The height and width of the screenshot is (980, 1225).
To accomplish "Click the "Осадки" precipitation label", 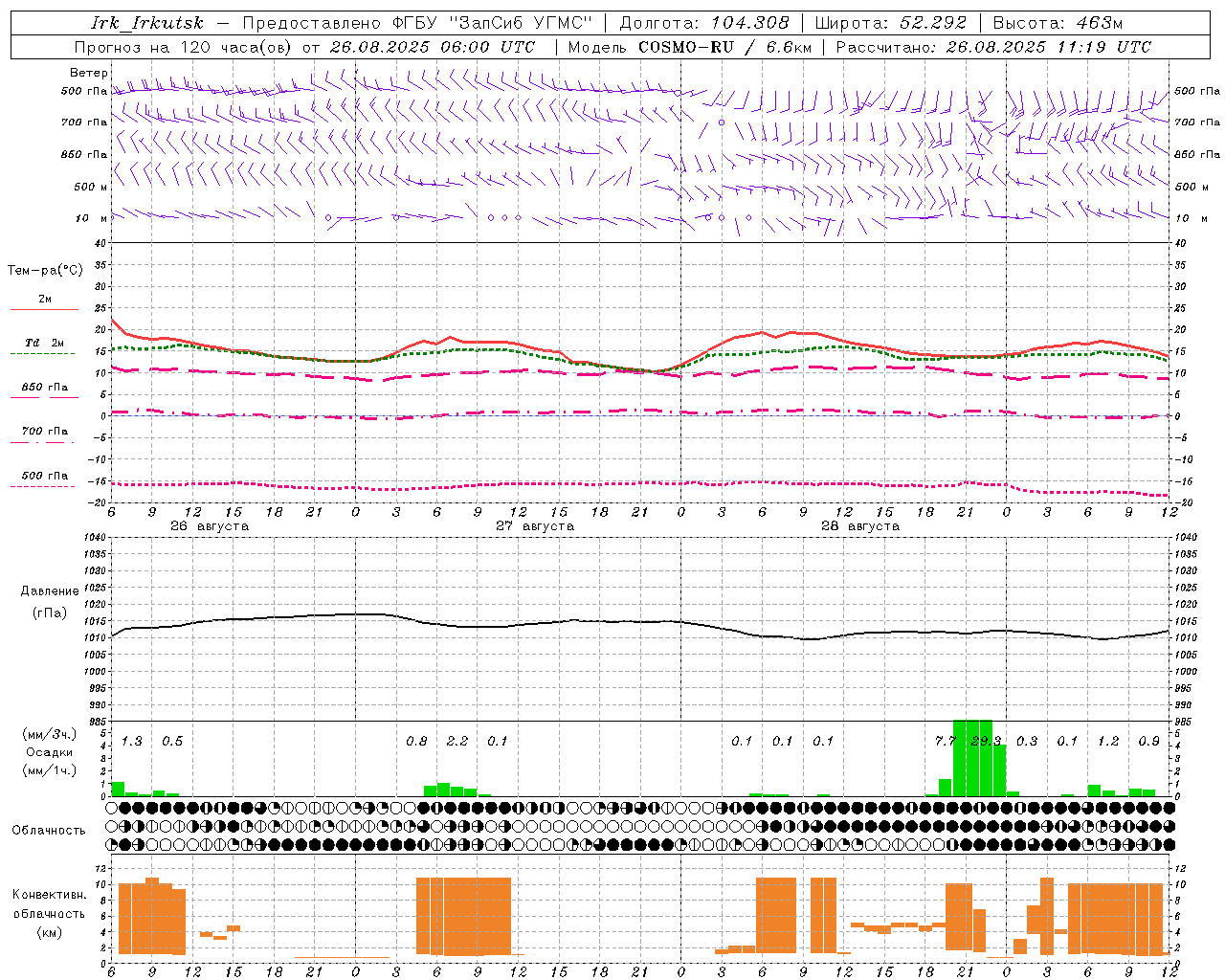I will 50,752.
